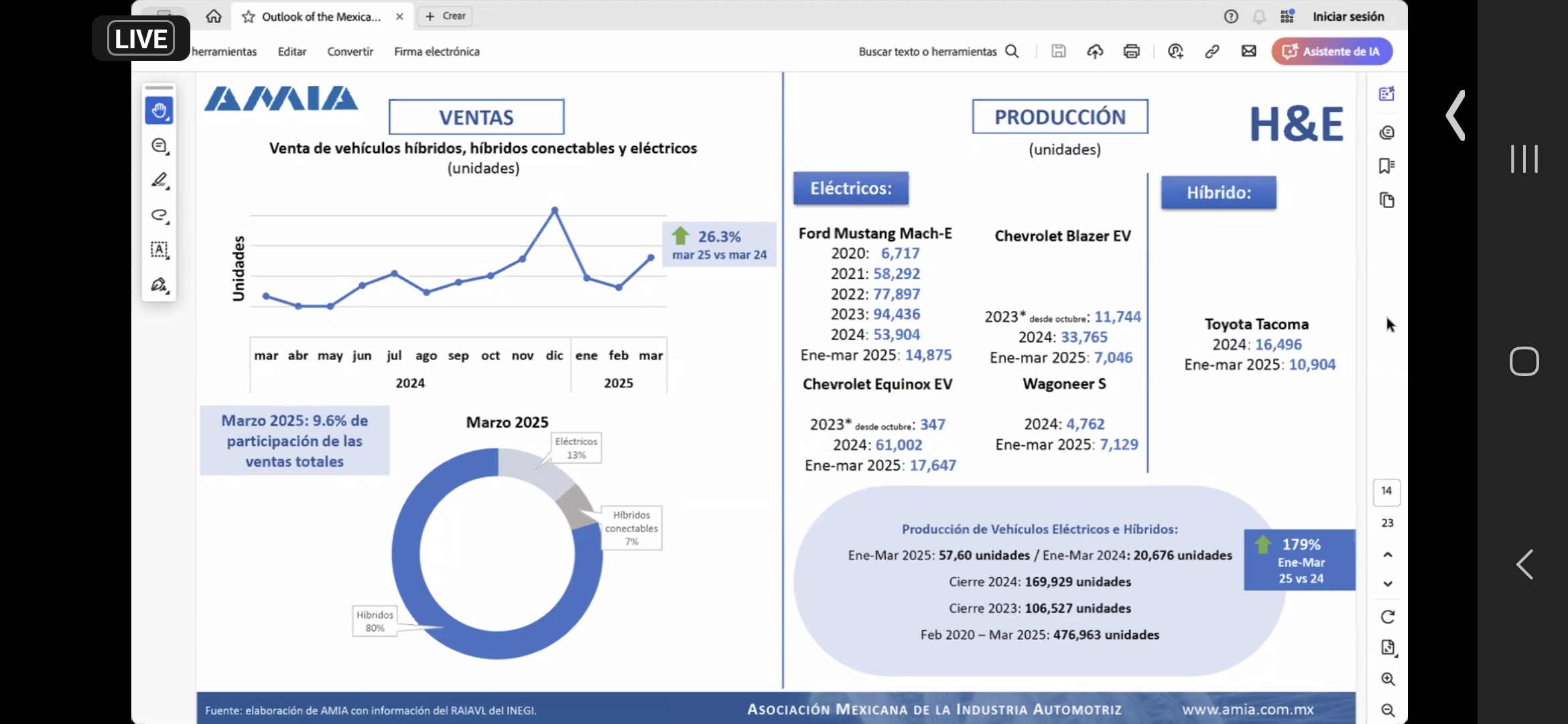This screenshot has height=724, width=1568.
Task: Select the highlighter pen tool
Action: pyautogui.click(x=159, y=180)
